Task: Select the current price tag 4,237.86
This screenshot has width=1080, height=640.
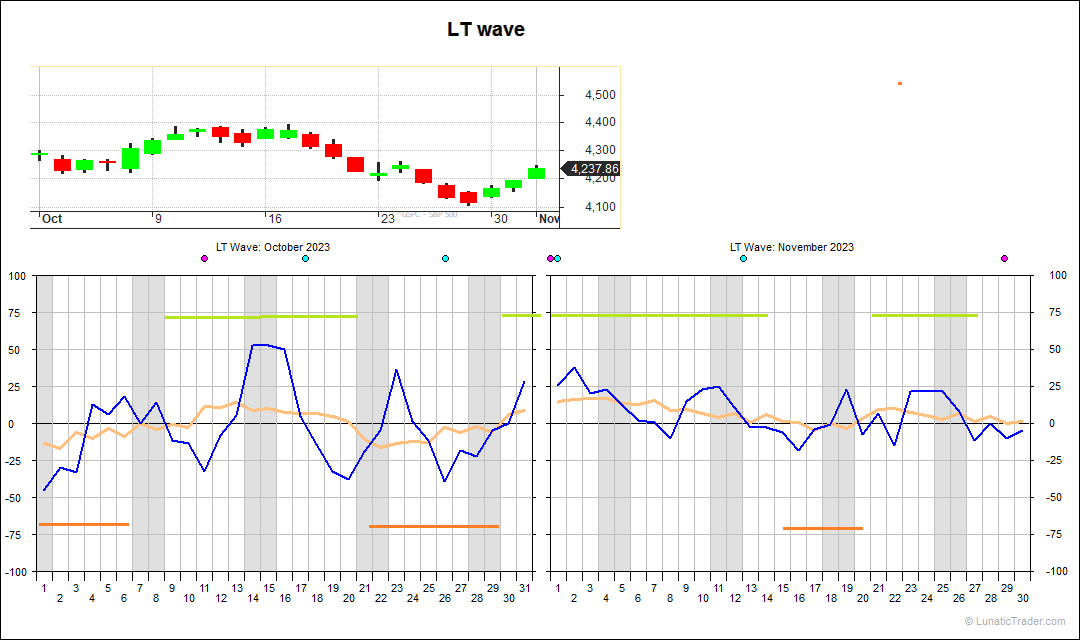Action: pos(593,169)
